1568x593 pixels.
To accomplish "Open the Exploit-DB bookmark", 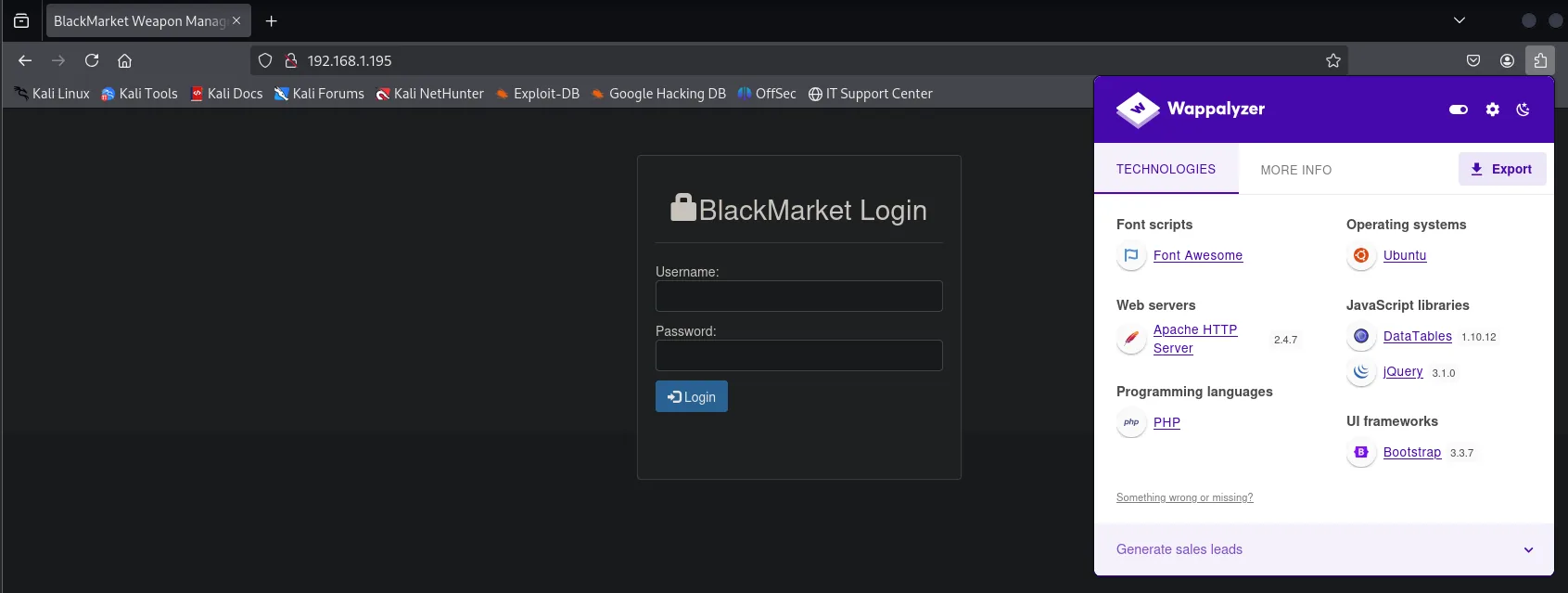I will tap(537, 94).
